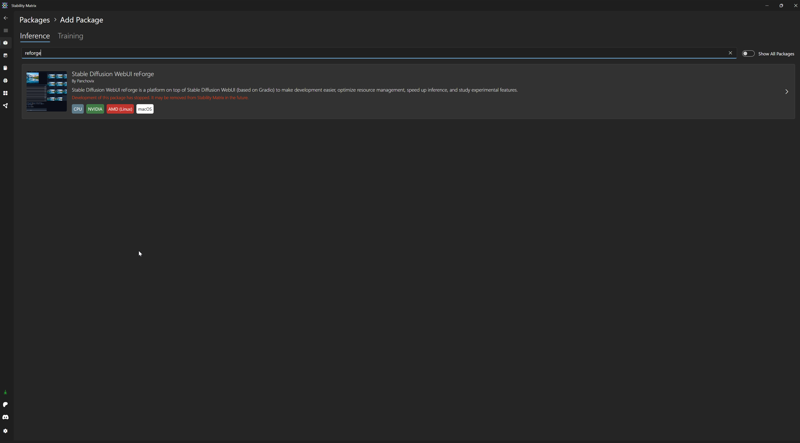The height and width of the screenshot is (443, 800).
Task: Switch to the Training tab
Action: (x=70, y=36)
